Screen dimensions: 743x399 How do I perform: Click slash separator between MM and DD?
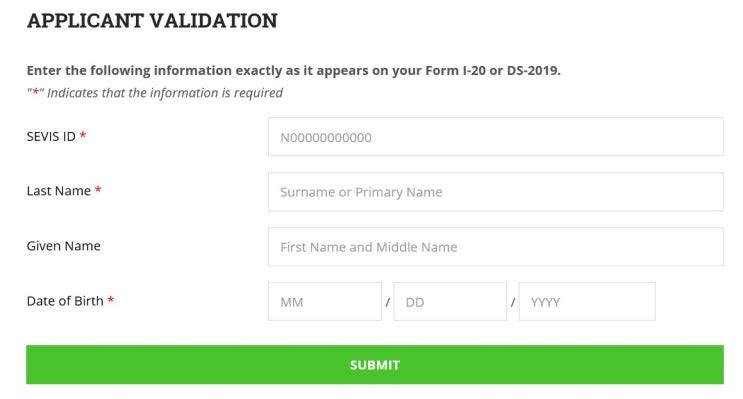[x=388, y=302]
